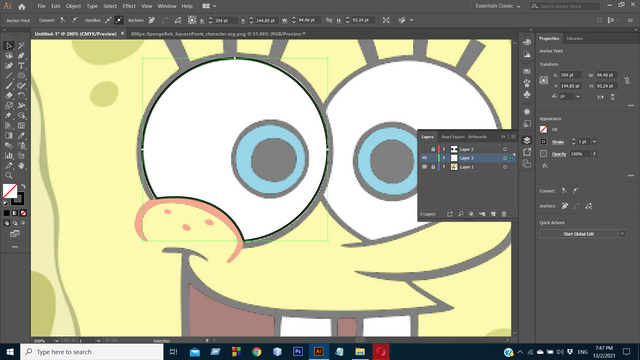Click Type here to search box

click(92, 352)
